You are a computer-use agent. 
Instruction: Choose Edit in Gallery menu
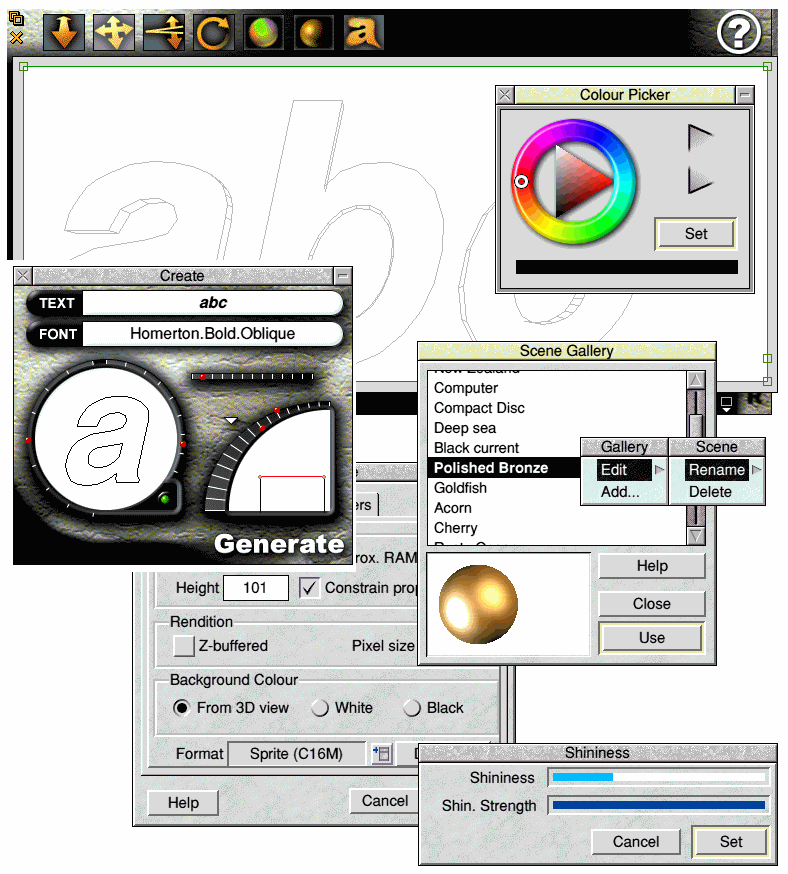pos(624,469)
